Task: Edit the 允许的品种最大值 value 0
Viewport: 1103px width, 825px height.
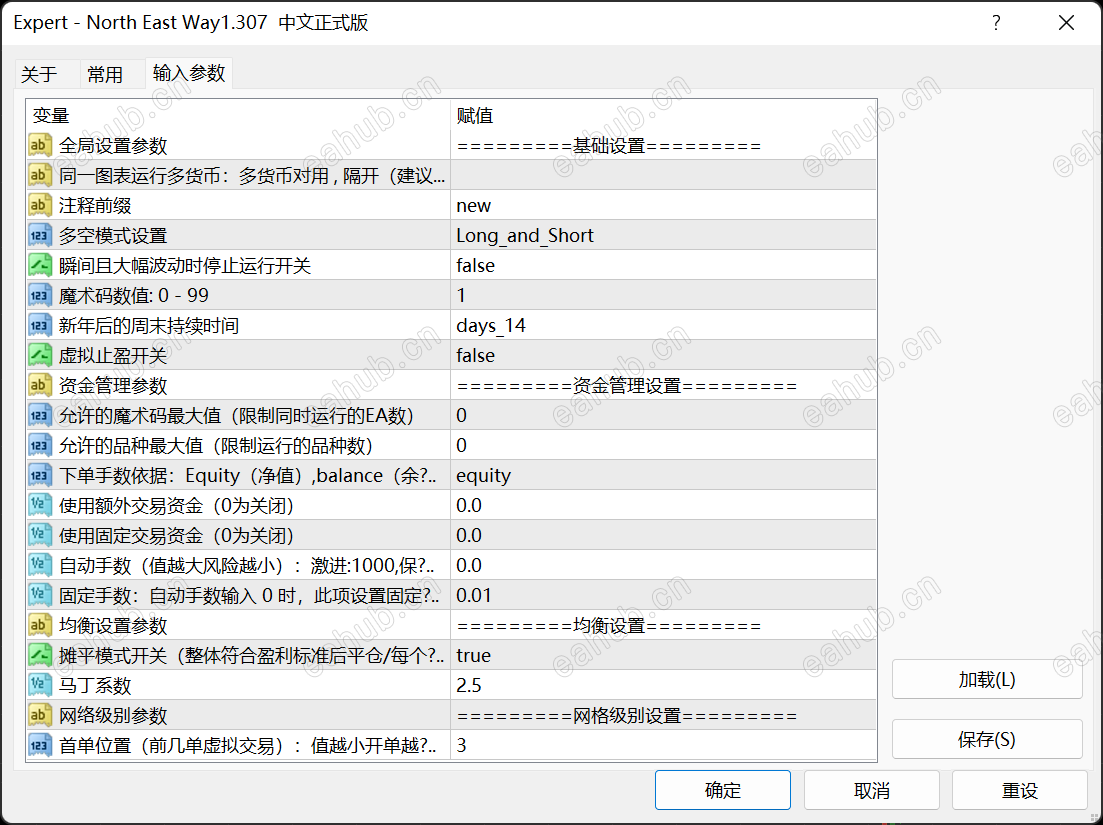Action: pyautogui.click(x=663, y=445)
